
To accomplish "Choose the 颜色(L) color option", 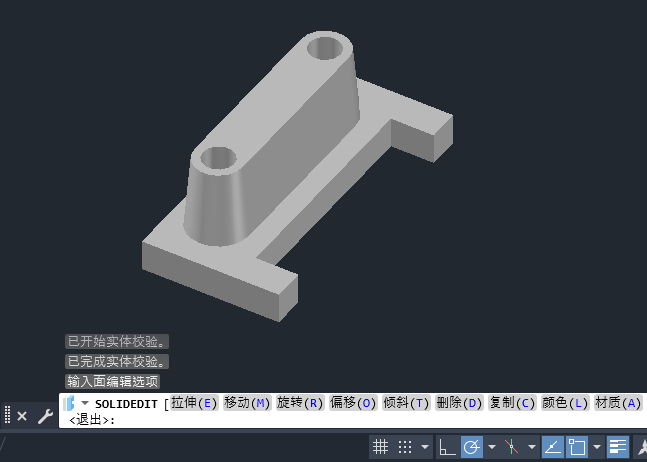I will click(x=564, y=403).
